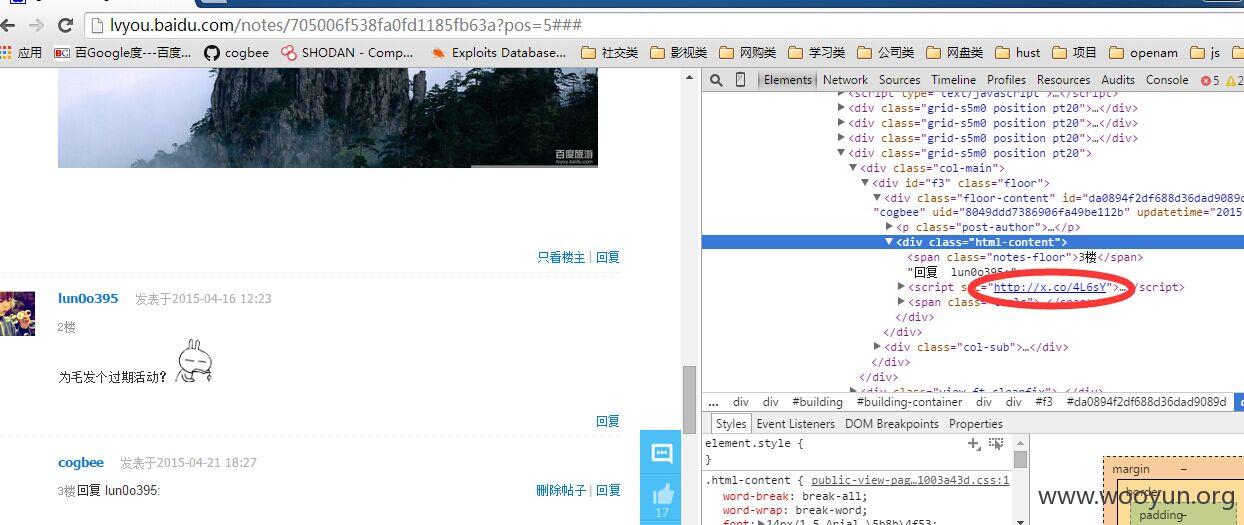The image size is (1244, 525).
Task: Click the 删除帖子 delete post link
Action: (561, 490)
